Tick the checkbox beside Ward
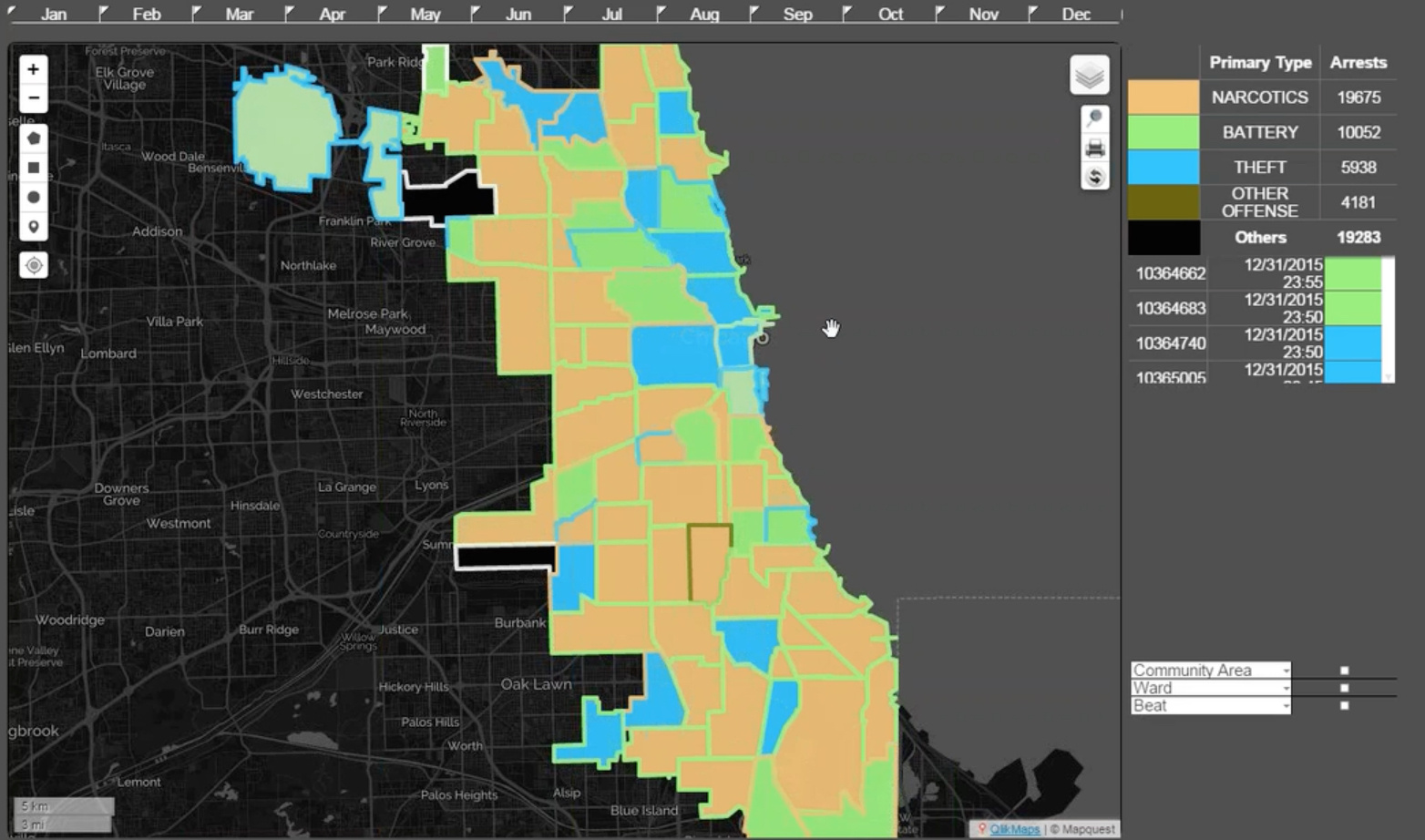Screen dimensions: 1425x840 pyautogui.click(x=1344, y=688)
